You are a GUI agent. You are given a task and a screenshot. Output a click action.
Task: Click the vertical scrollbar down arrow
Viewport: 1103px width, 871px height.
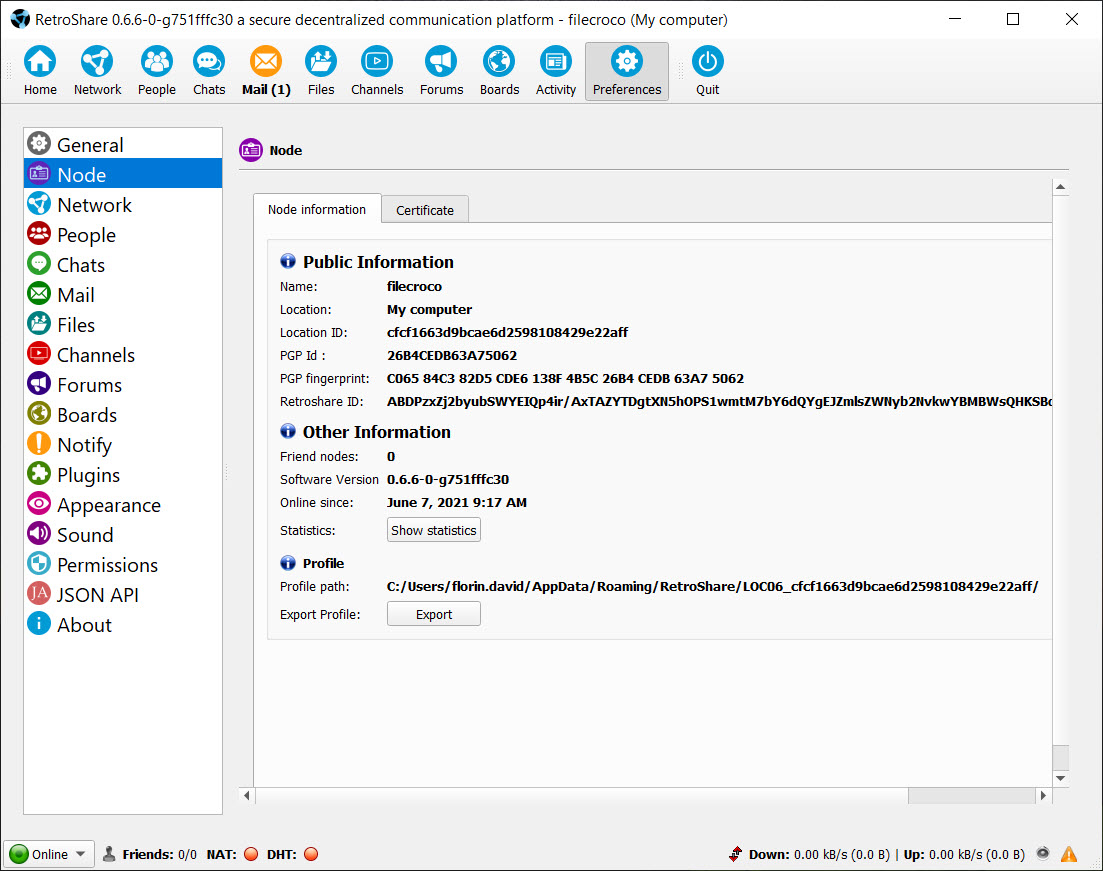[1060, 778]
